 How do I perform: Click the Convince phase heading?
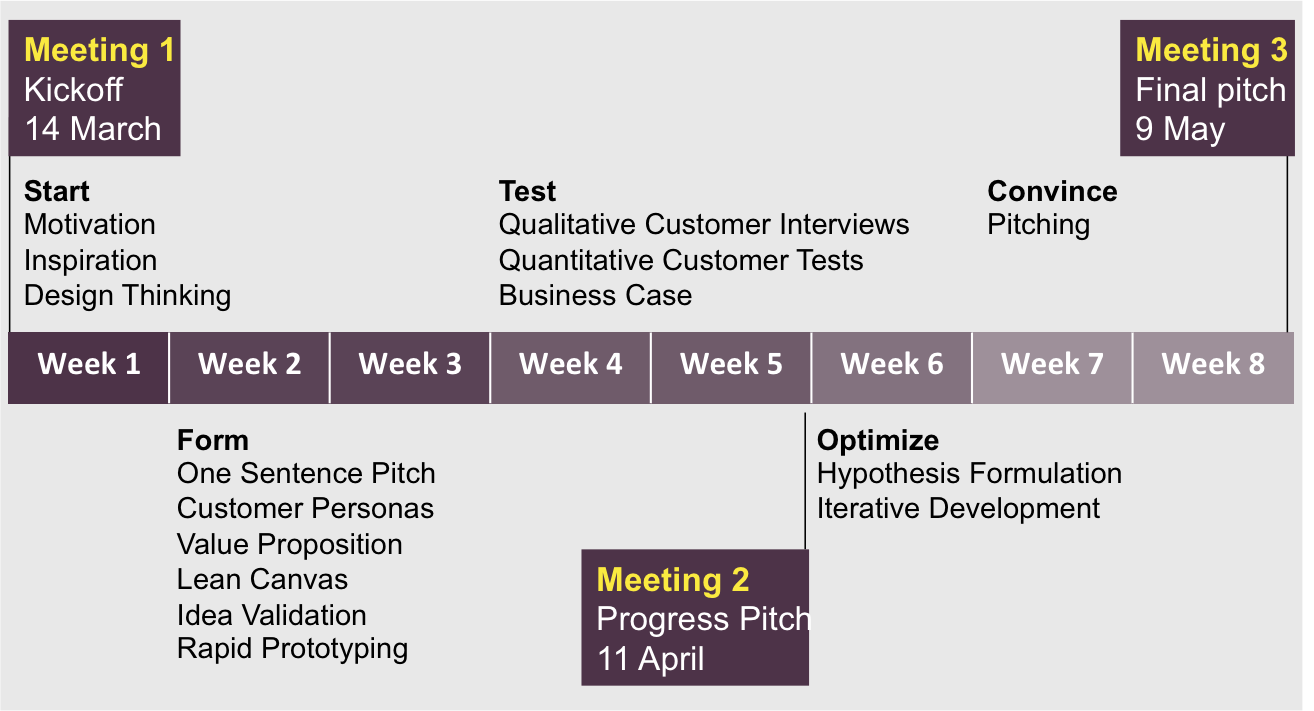pos(1052,191)
